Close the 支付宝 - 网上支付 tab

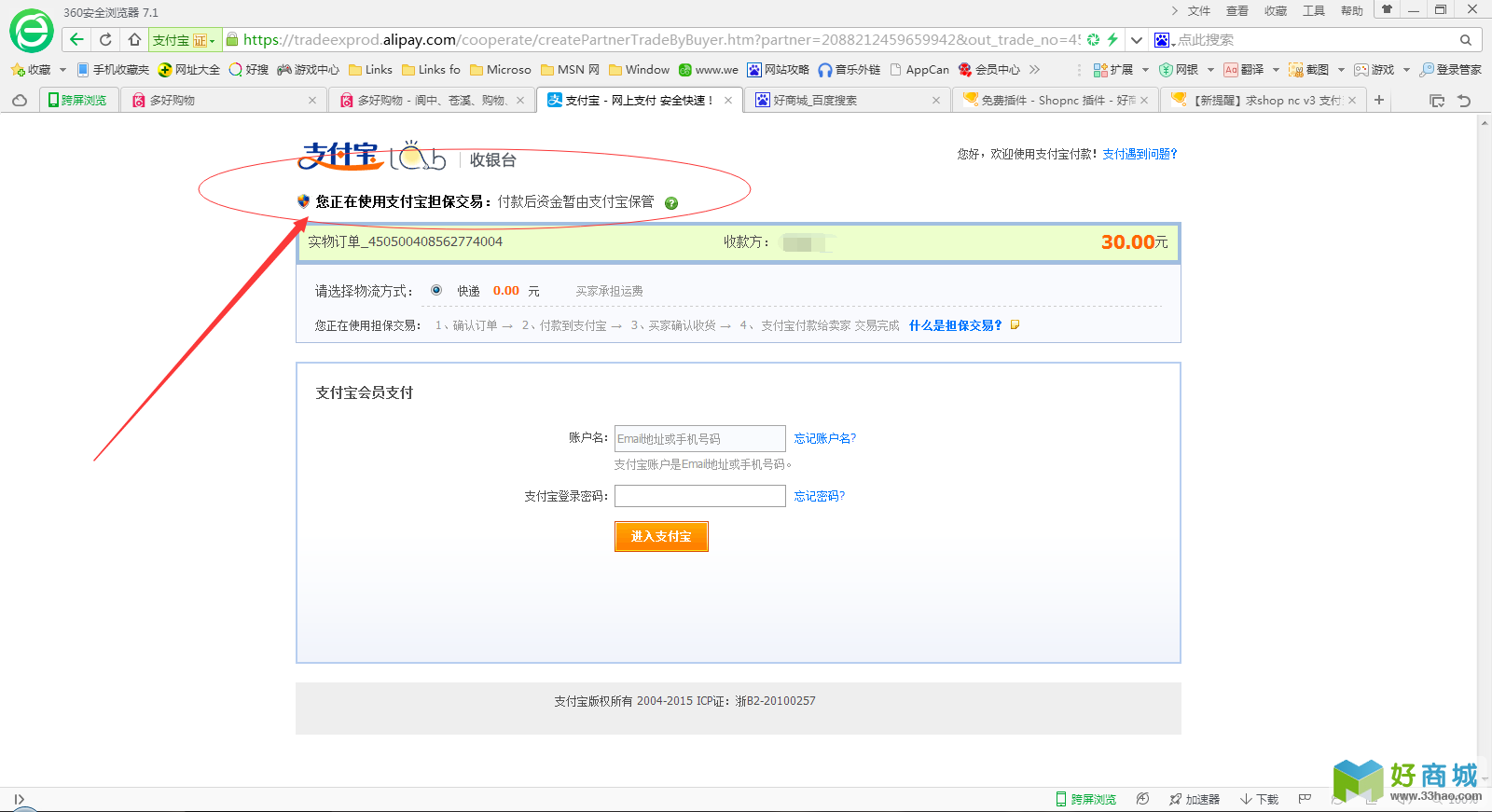pyautogui.click(x=728, y=101)
